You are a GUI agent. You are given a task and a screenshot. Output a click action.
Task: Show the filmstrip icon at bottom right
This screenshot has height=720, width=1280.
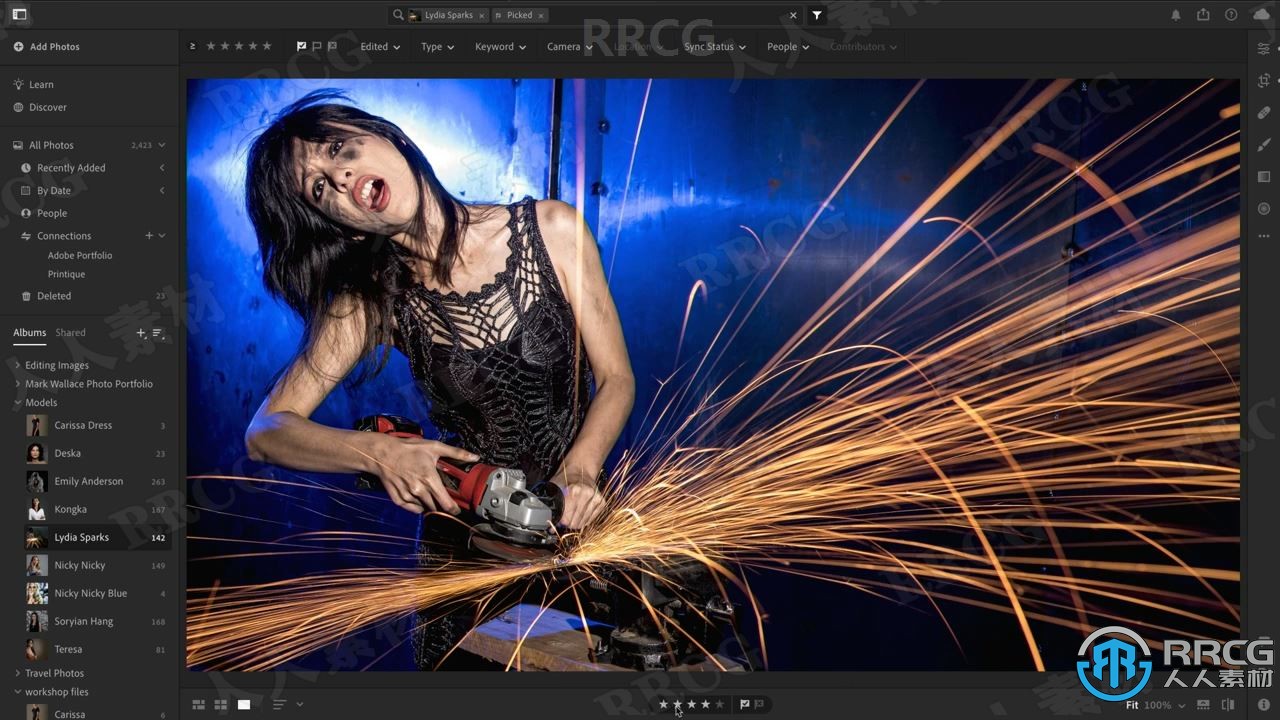(1205, 705)
